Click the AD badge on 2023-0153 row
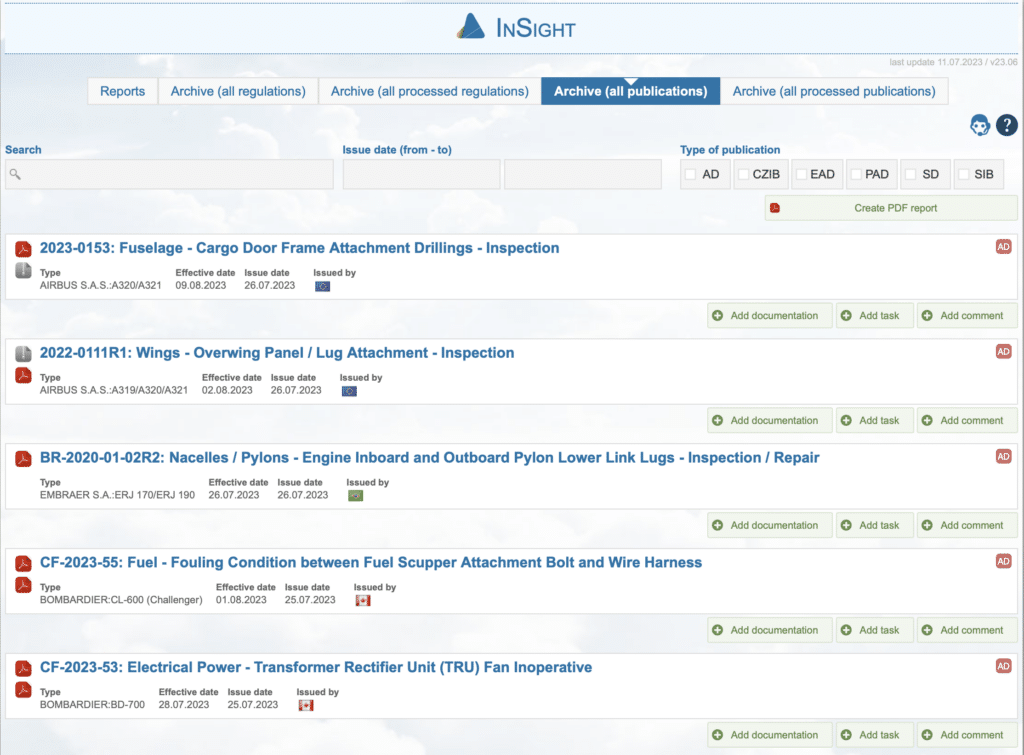Viewport: 1024px width, 755px height. pyautogui.click(x=1004, y=247)
